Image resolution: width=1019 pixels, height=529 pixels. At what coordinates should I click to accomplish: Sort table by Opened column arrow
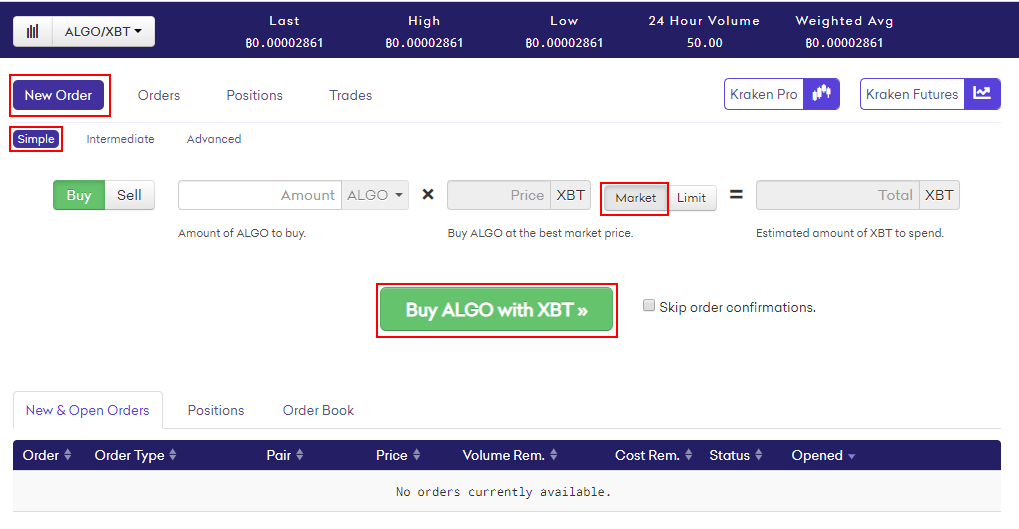point(851,456)
